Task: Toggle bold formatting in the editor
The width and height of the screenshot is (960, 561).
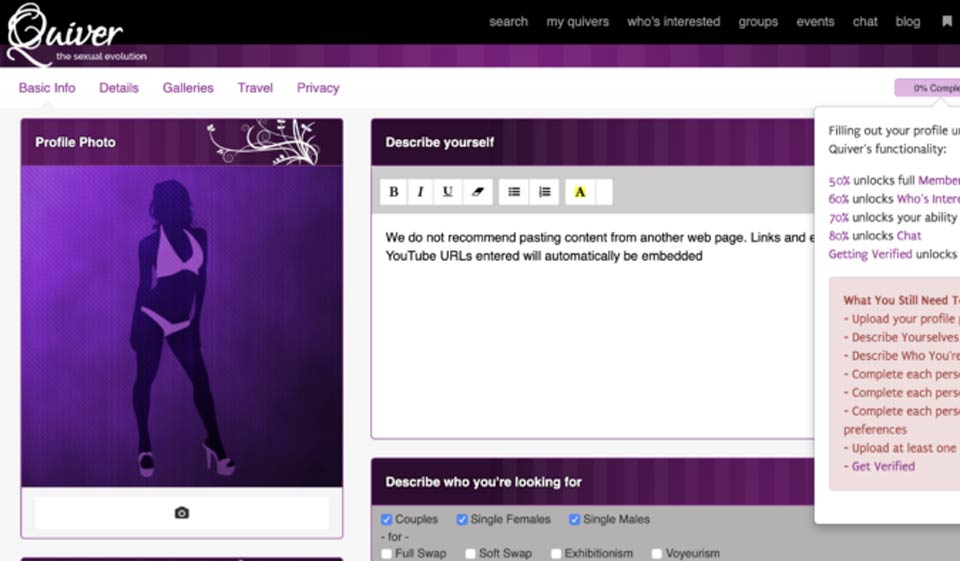Action: tap(394, 192)
